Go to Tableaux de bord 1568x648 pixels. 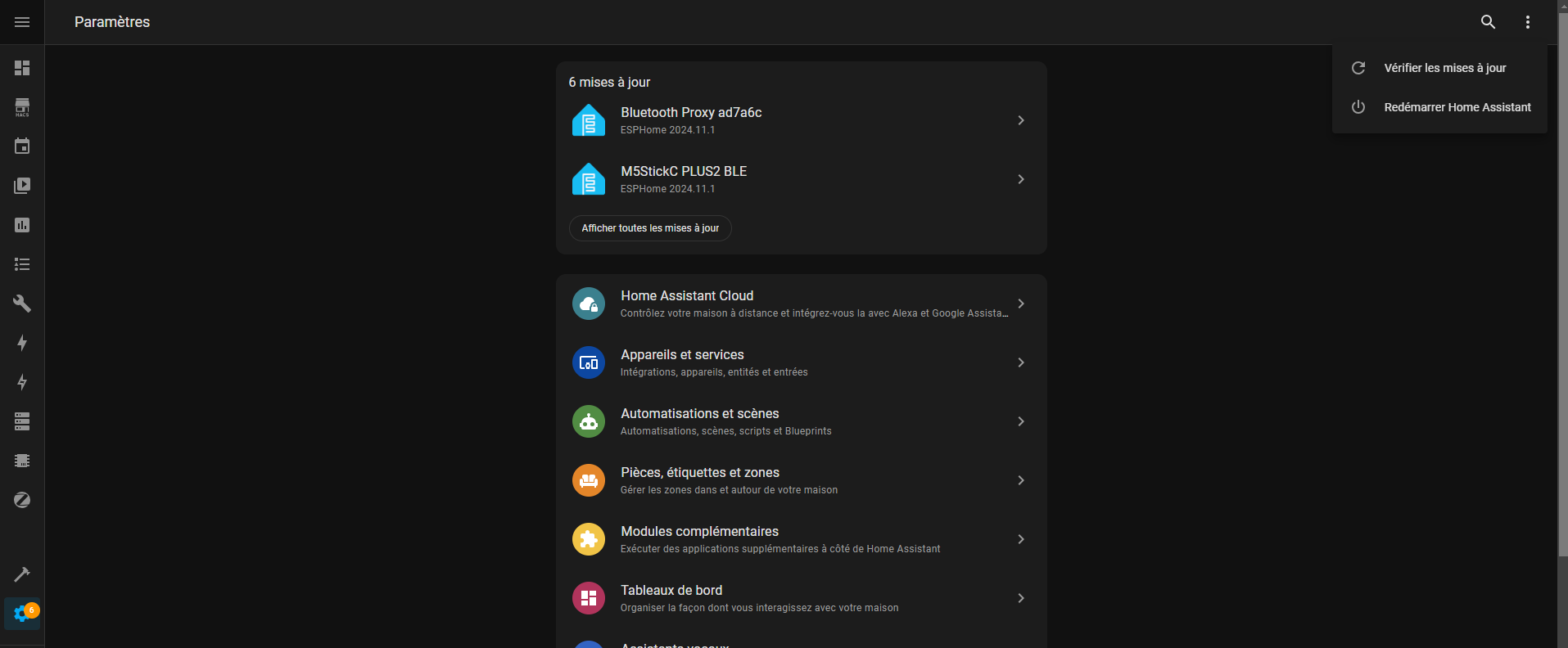802,598
